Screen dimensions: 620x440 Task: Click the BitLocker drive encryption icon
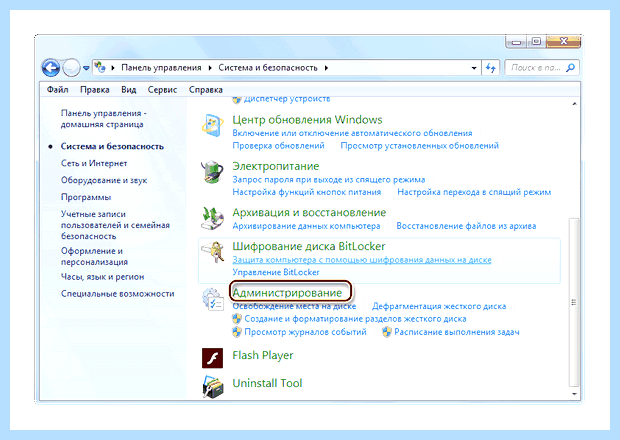tap(212, 252)
